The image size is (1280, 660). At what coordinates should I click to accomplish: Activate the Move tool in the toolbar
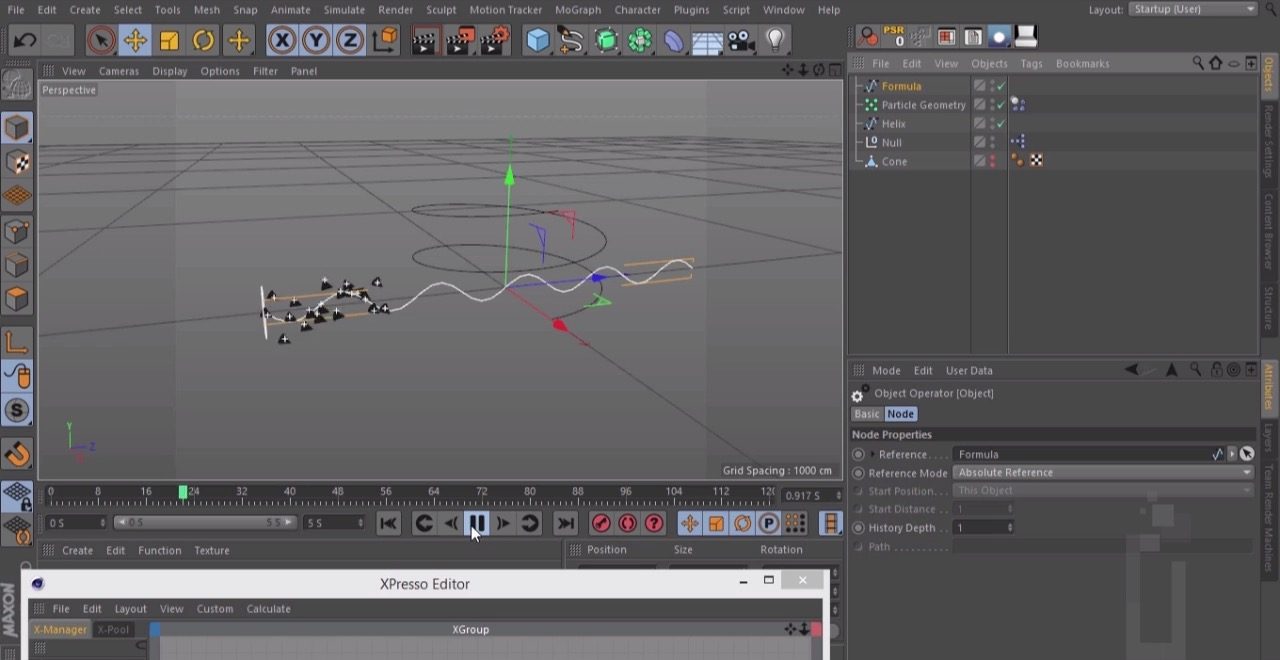pos(135,41)
